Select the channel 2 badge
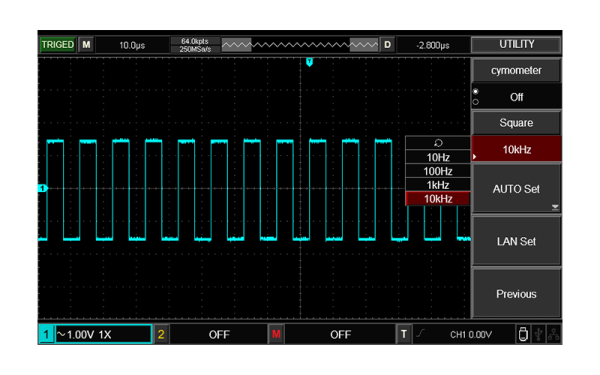The image size is (600, 375). point(161,334)
